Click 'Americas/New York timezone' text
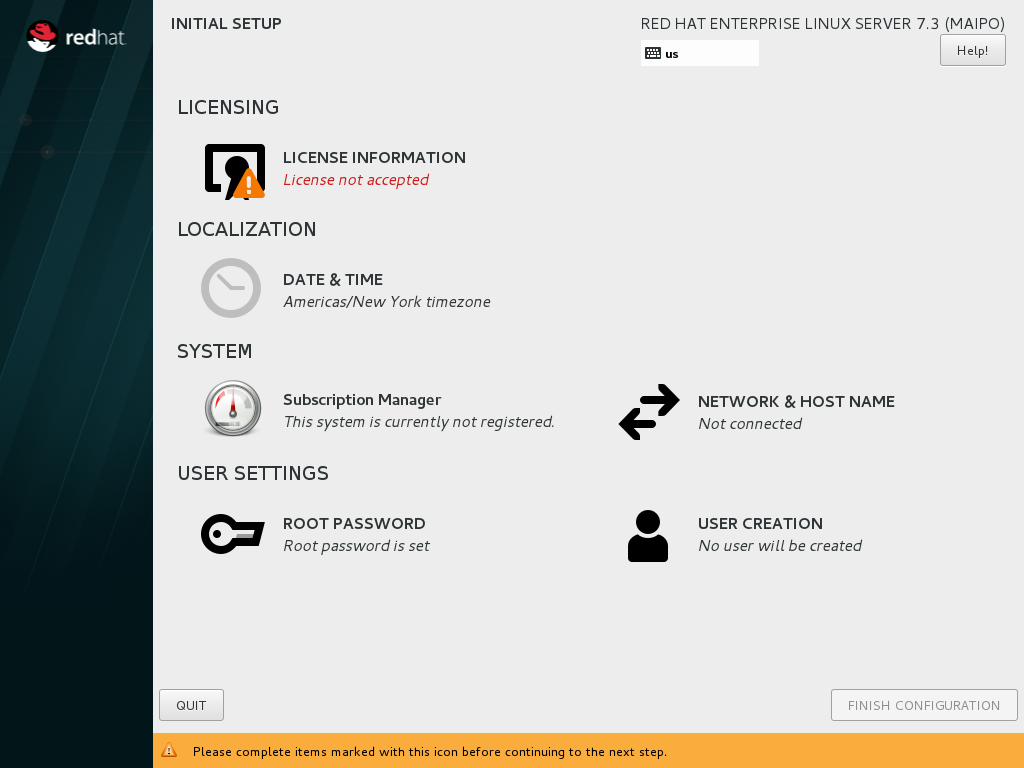 (387, 302)
